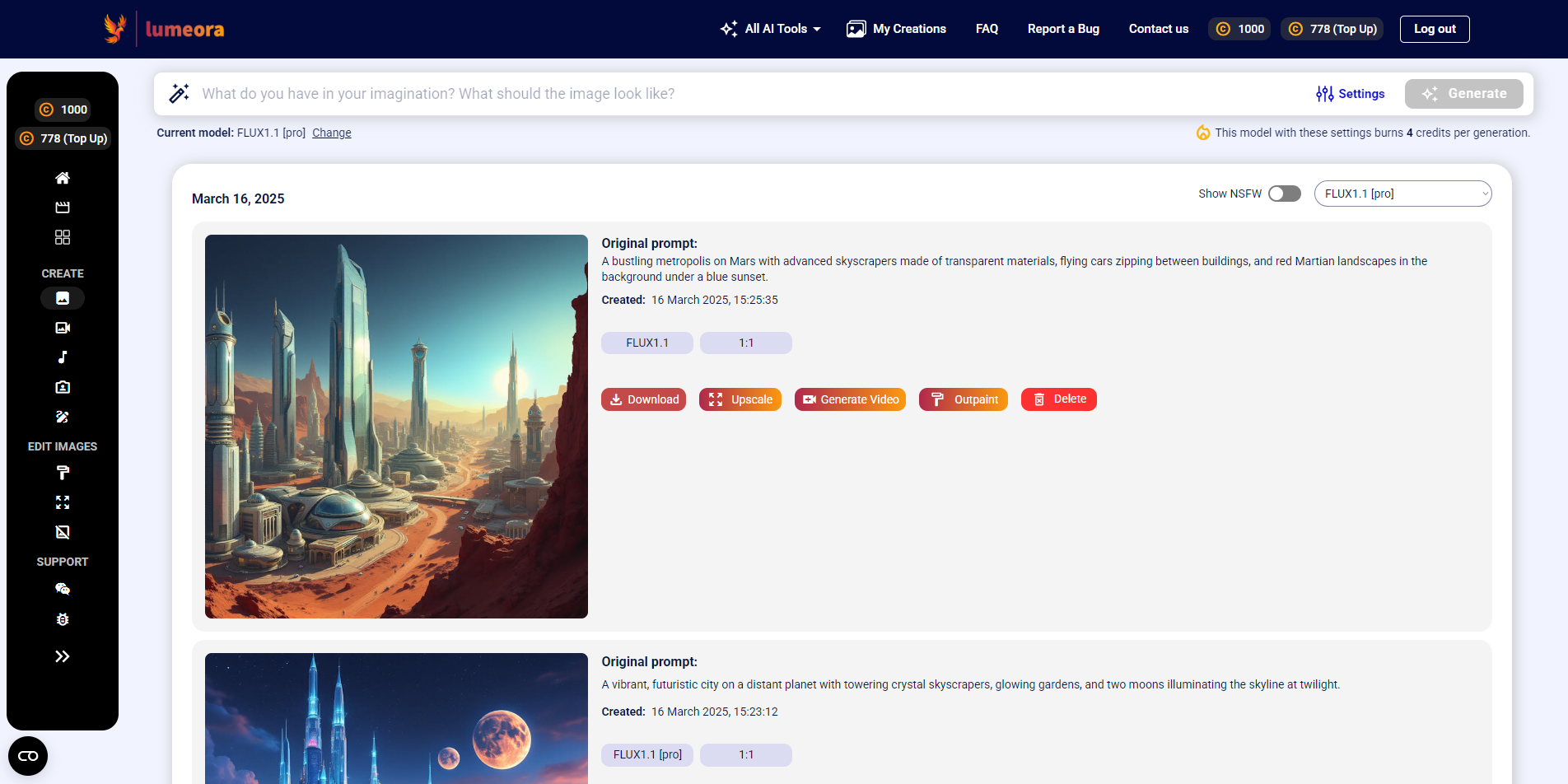This screenshot has height=784, width=1568.
Task: Toggle the Show NSFW switch
Action: tap(1284, 194)
